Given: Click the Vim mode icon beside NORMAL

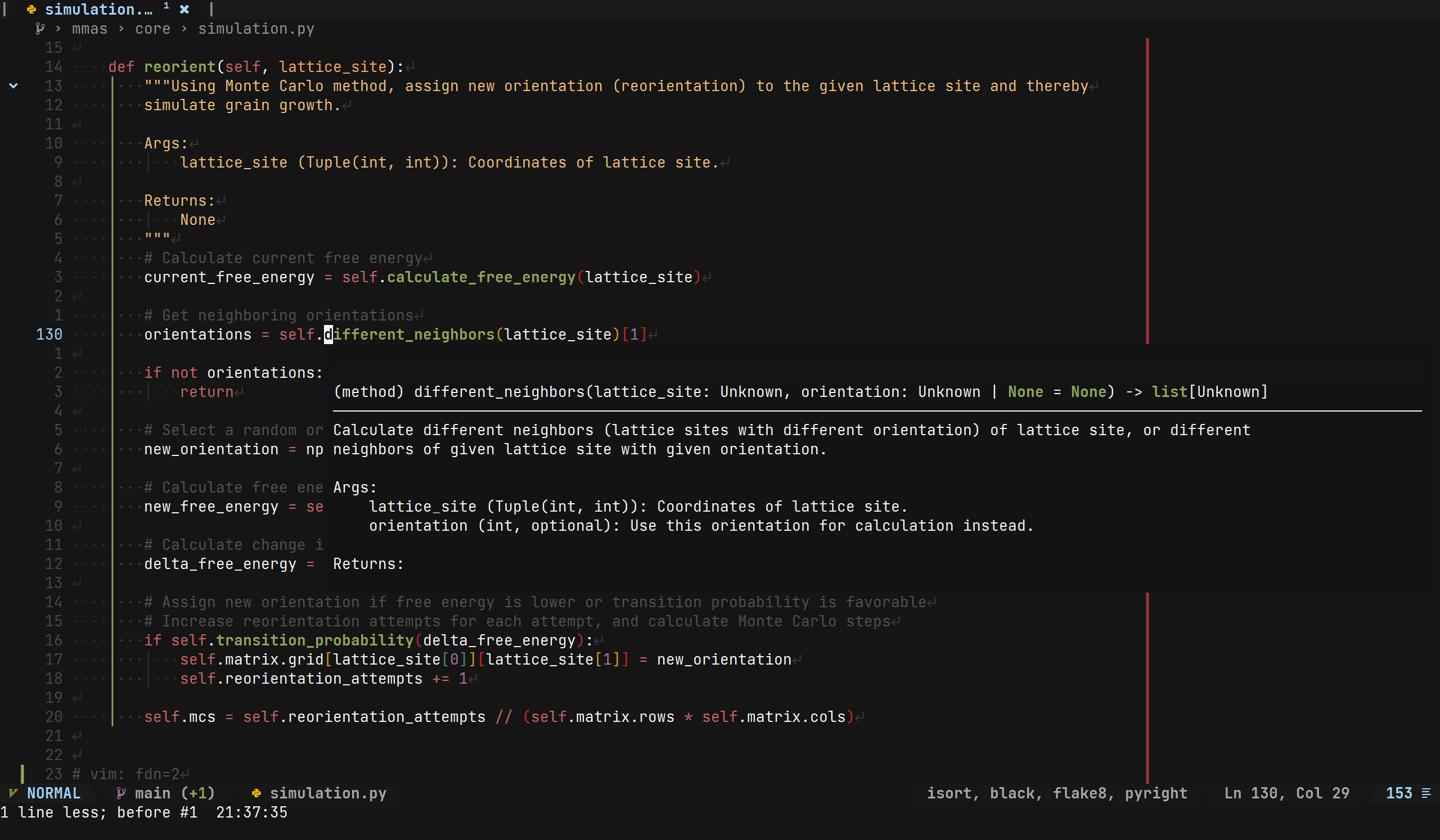Looking at the screenshot, I should click(12, 793).
